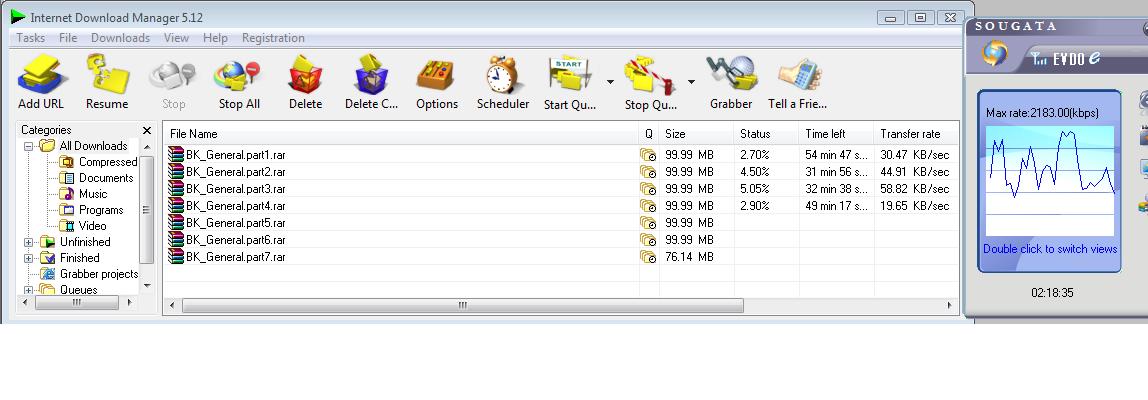Open the Scheduler clock icon
The image size is (1148, 400).
[x=503, y=75]
